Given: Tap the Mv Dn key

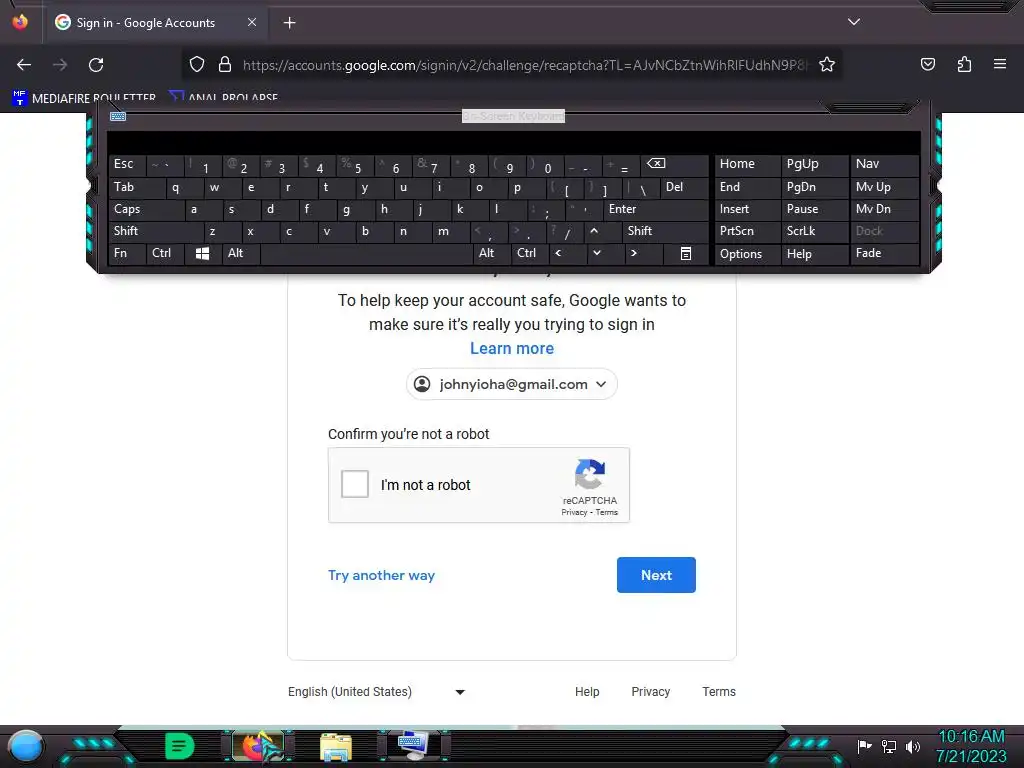Looking at the screenshot, I should pyautogui.click(x=884, y=209).
